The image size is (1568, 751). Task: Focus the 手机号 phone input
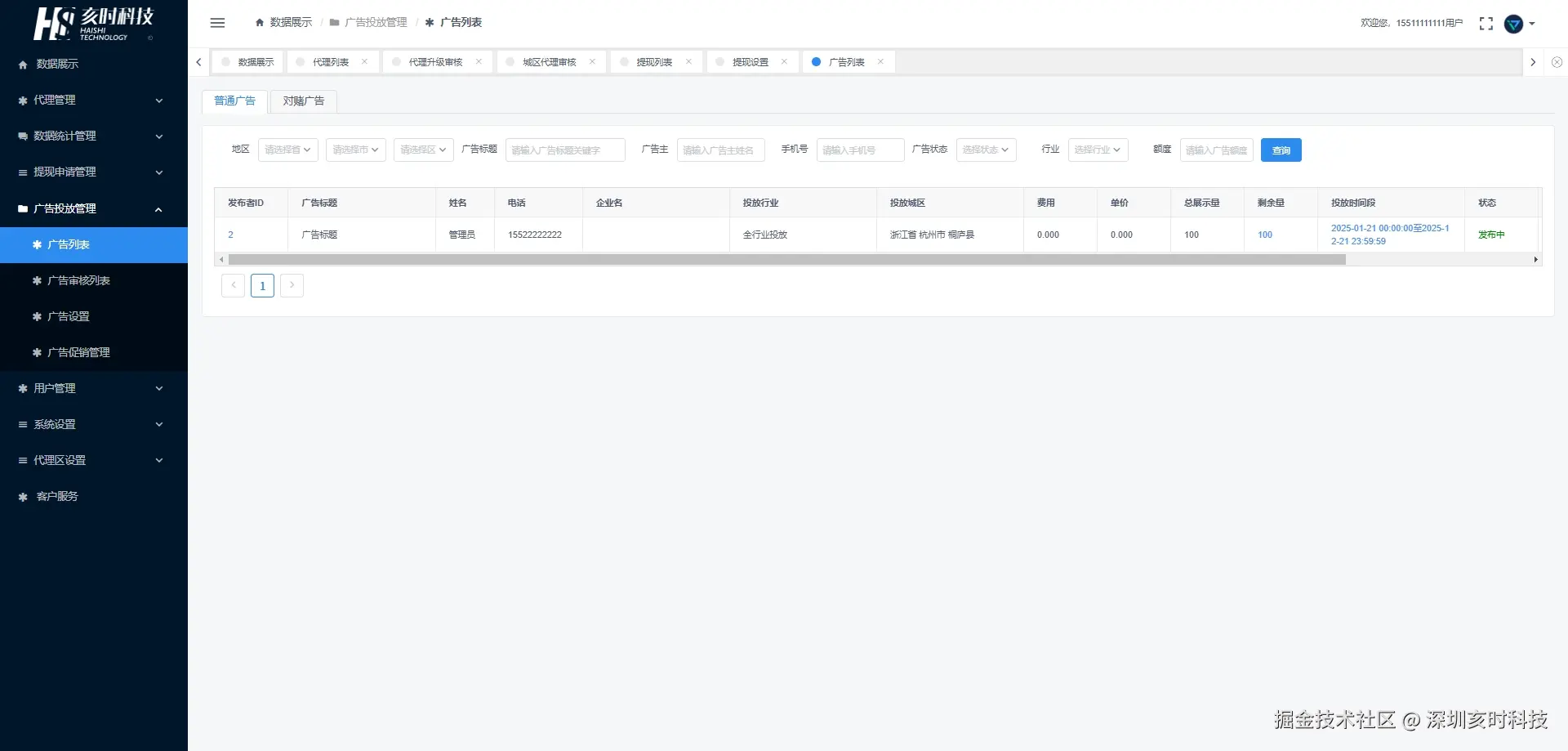(x=861, y=150)
